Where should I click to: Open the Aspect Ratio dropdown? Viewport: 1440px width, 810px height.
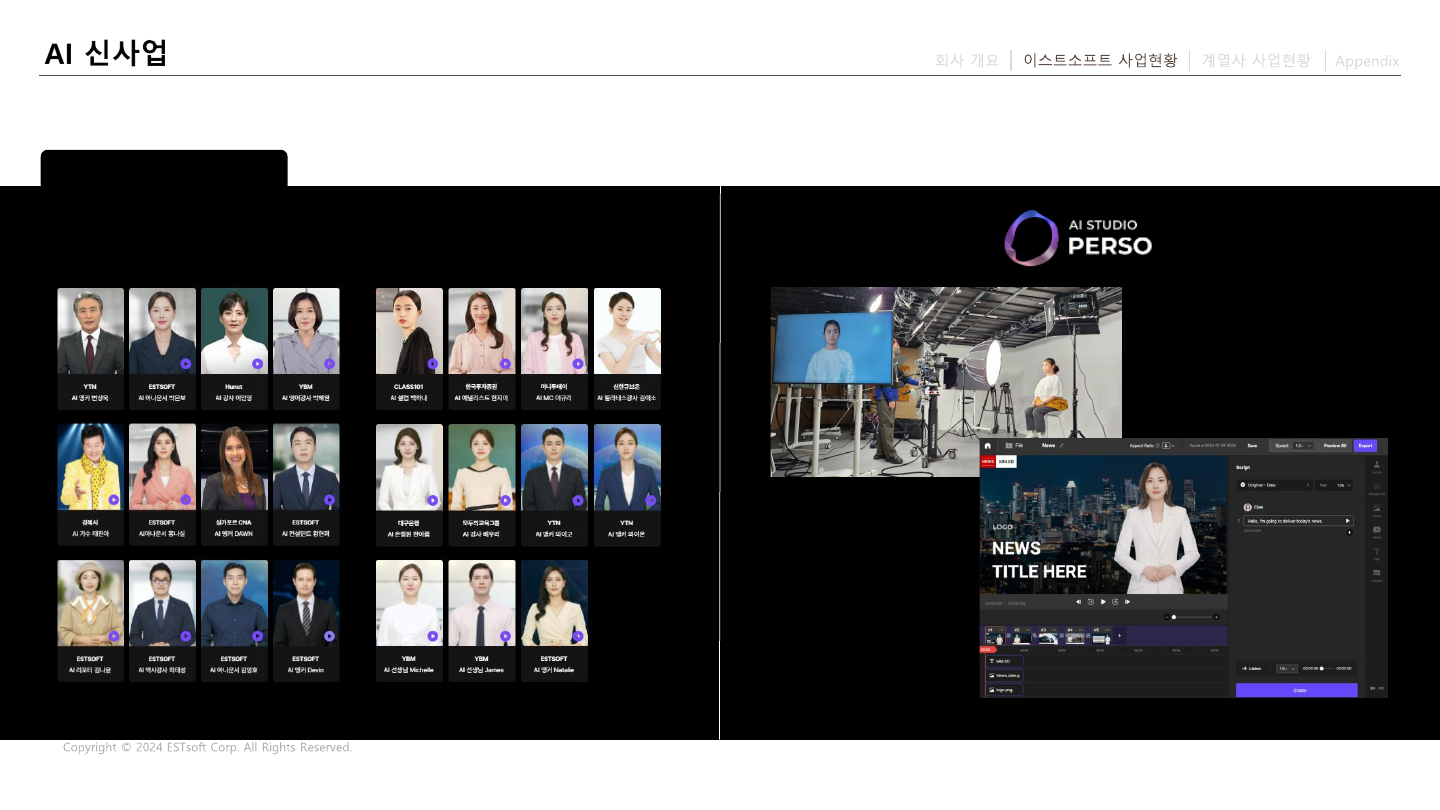coord(1168,445)
